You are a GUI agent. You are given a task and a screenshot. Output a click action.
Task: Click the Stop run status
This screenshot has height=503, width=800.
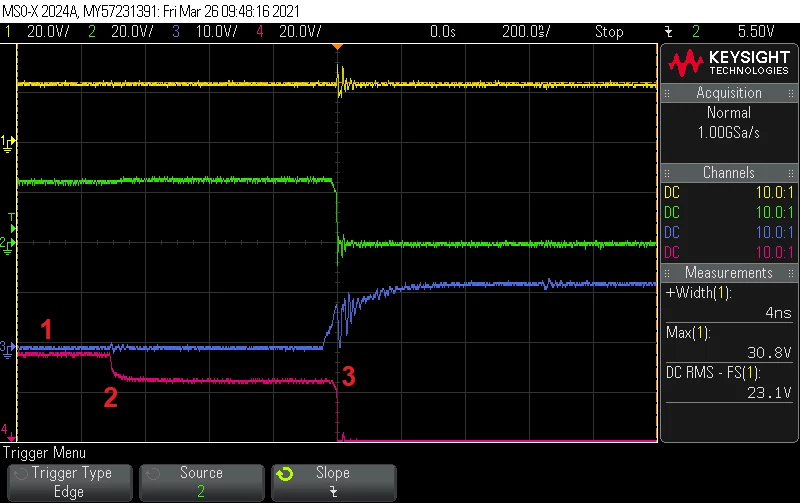(609, 32)
